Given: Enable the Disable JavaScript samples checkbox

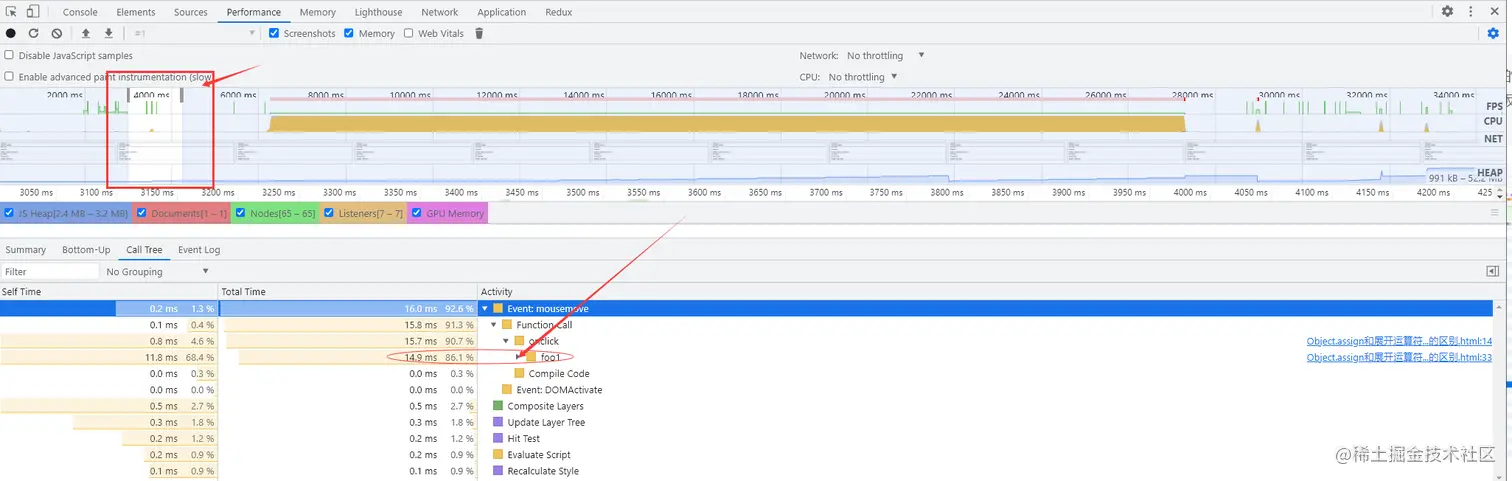Looking at the screenshot, I should point(10,56).
